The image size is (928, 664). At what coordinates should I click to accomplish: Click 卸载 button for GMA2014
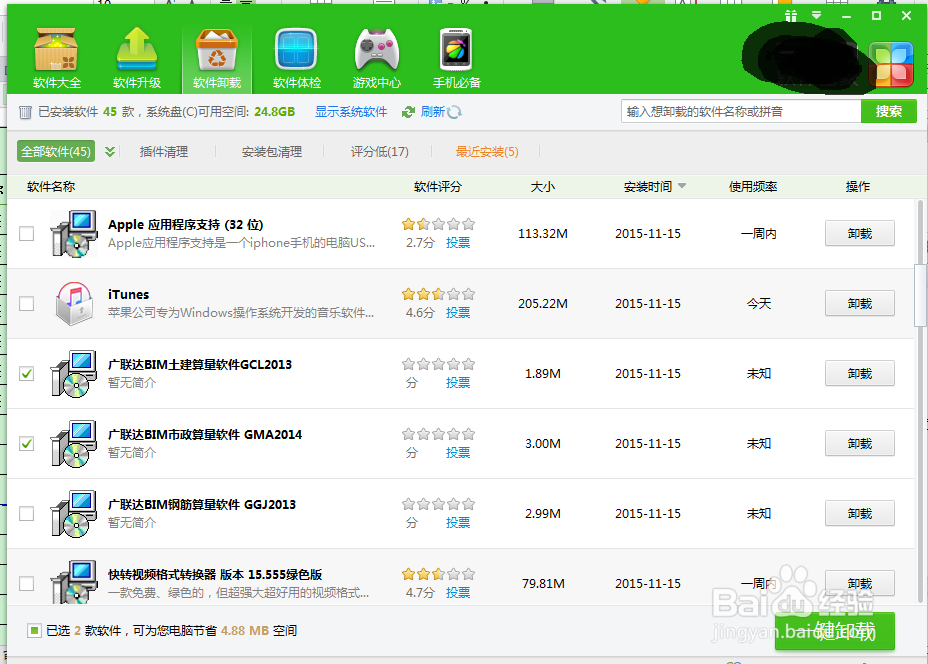[859, 443]
